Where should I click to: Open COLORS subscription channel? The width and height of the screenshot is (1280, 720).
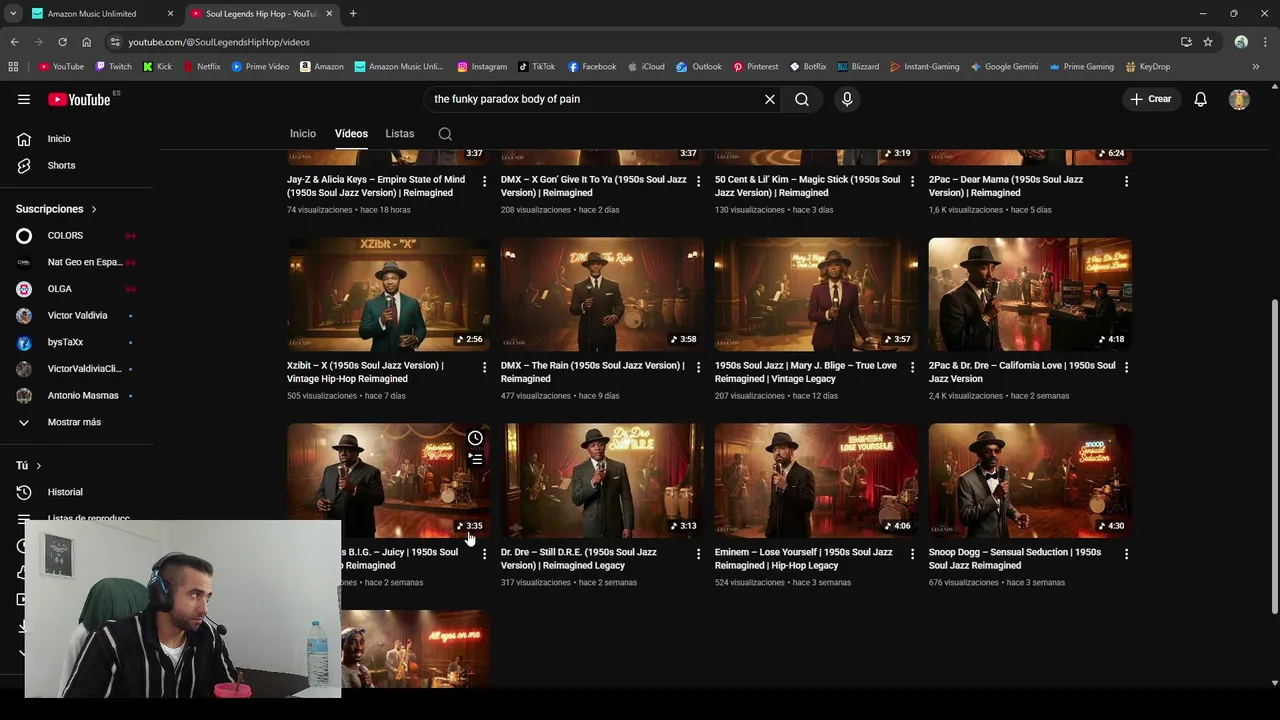[66, 236]
